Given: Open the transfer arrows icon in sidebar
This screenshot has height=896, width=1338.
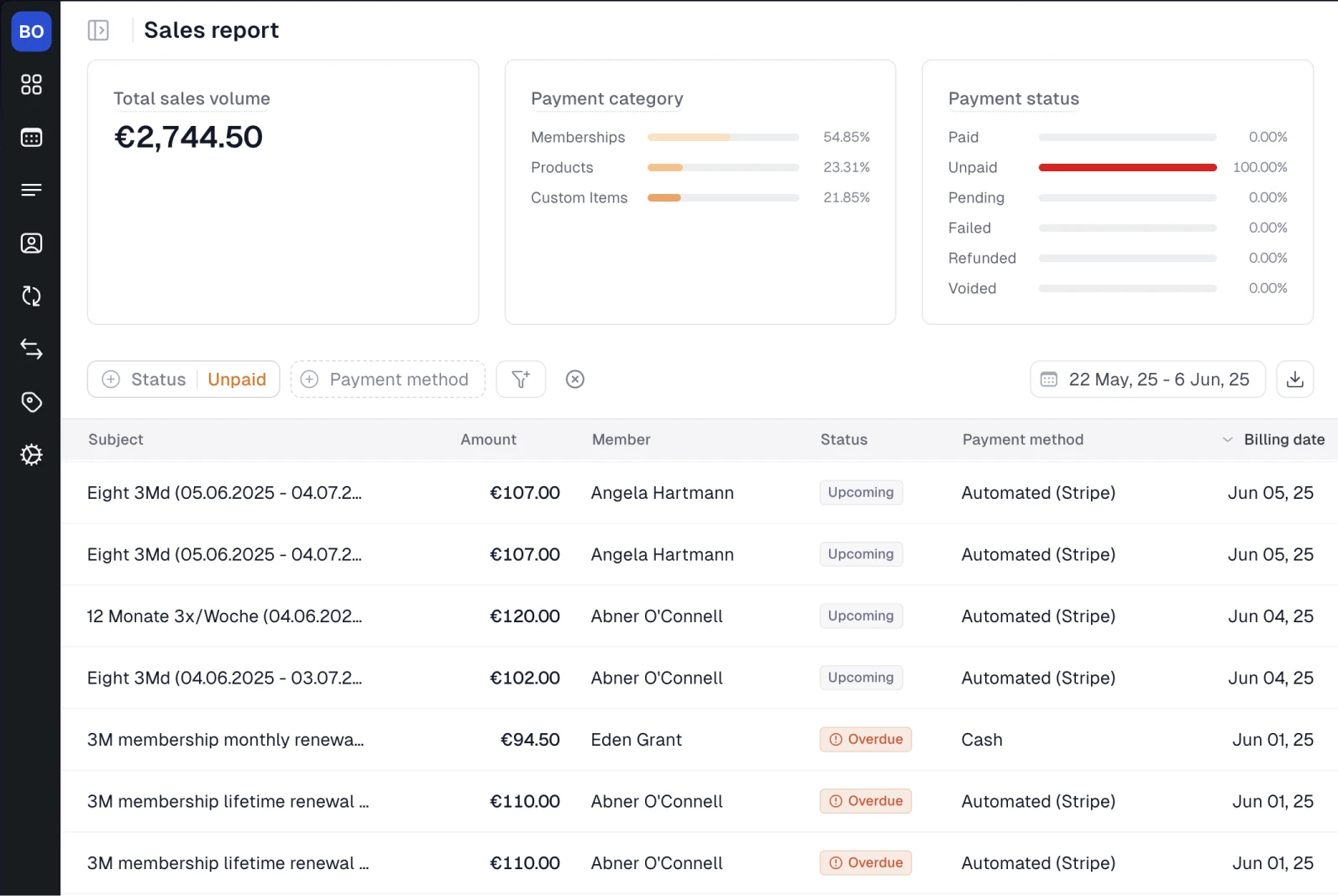Looking at the screenshot, I should coord(31,349).
